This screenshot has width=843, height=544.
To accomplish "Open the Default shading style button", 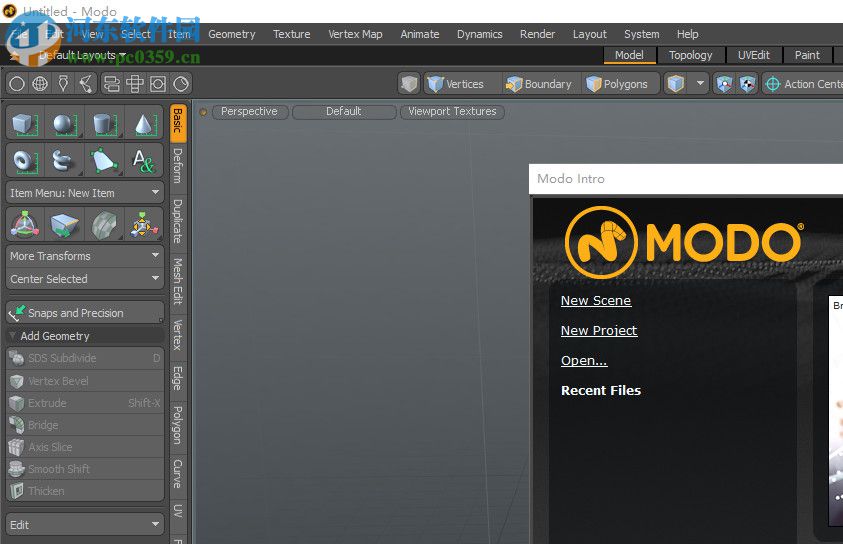I will (x=344, y=112).
